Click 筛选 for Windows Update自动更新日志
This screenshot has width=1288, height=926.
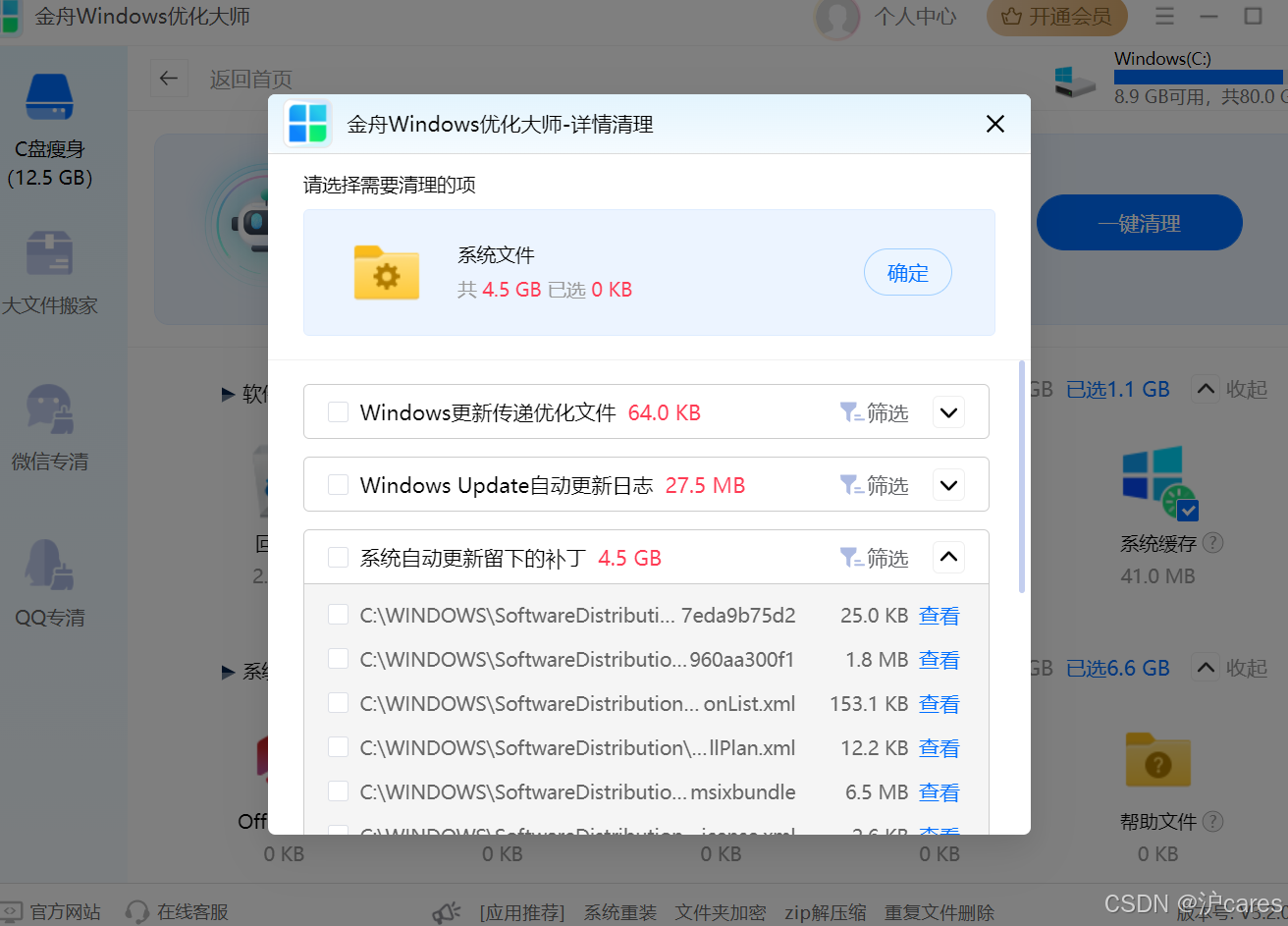click(875, 485)
